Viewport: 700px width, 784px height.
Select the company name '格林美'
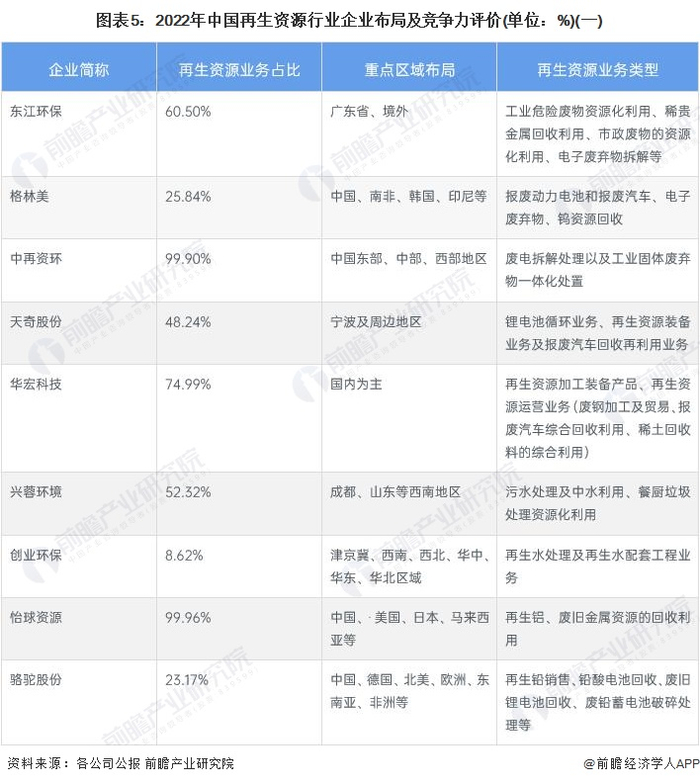click(30, 196)
